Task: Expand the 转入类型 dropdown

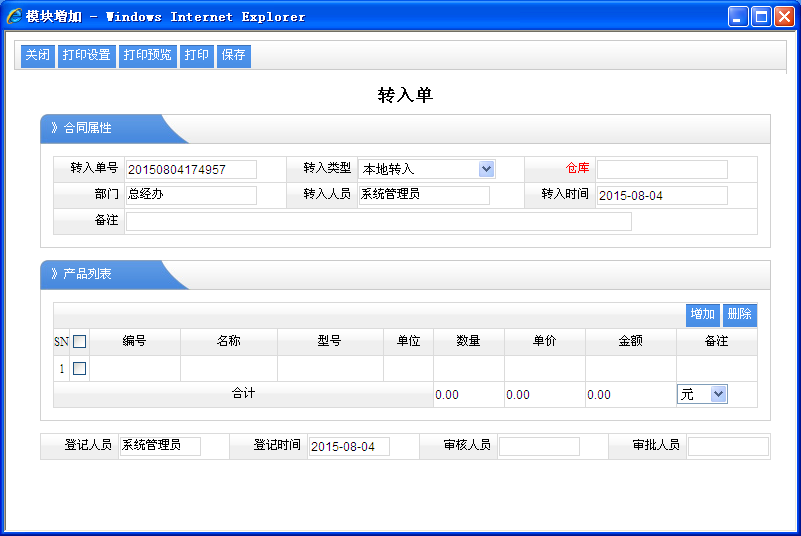Action: pyautogui.click(x=486, y=169)
